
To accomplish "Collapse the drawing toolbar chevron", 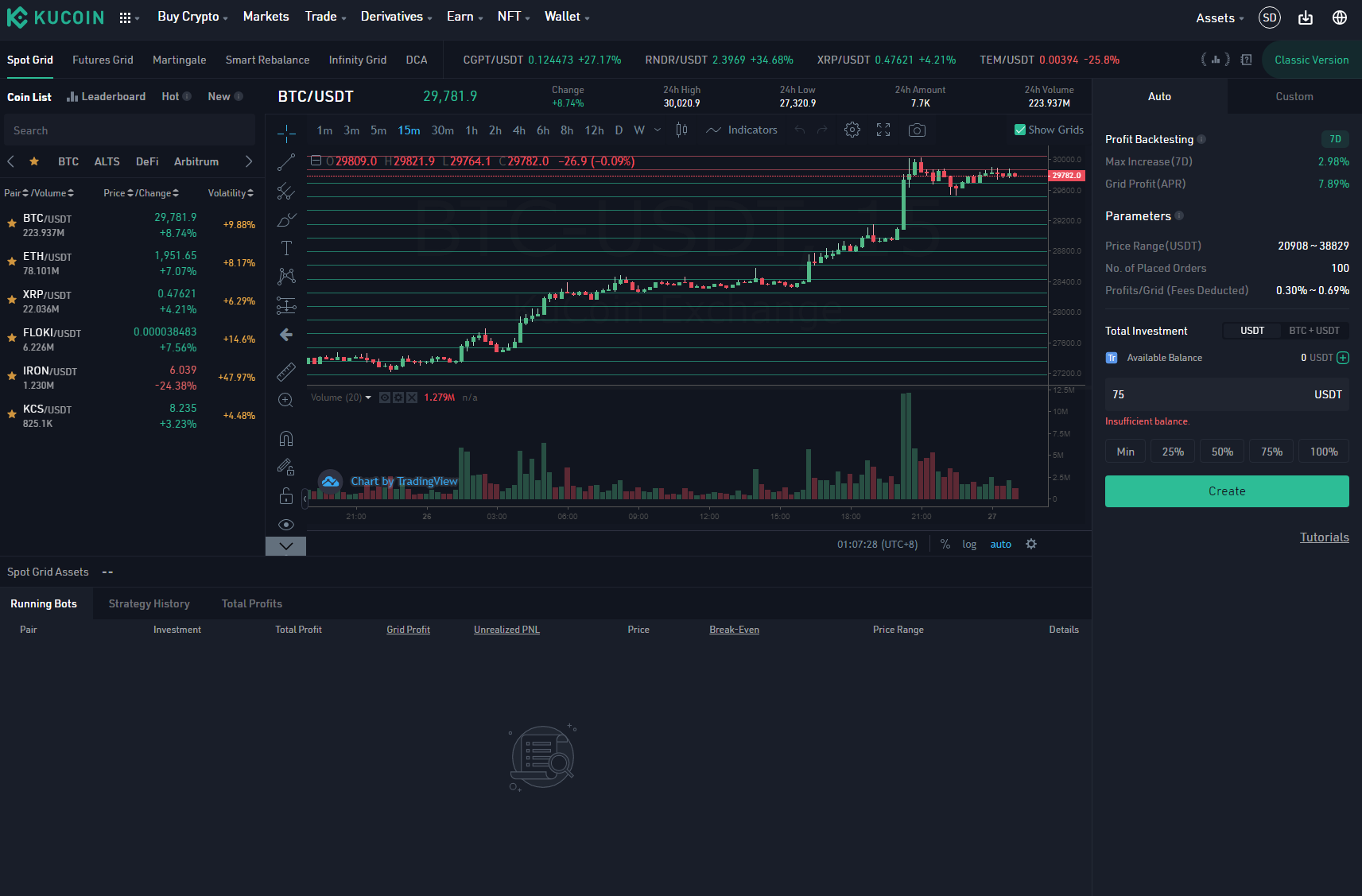I will 286,546.
